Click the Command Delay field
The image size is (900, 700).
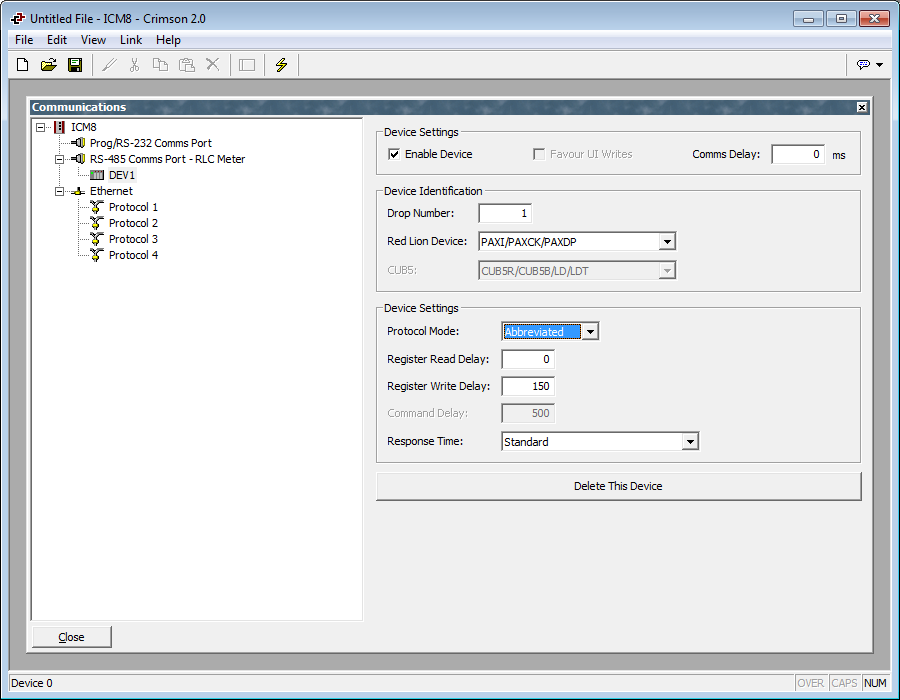pos(528,413)
